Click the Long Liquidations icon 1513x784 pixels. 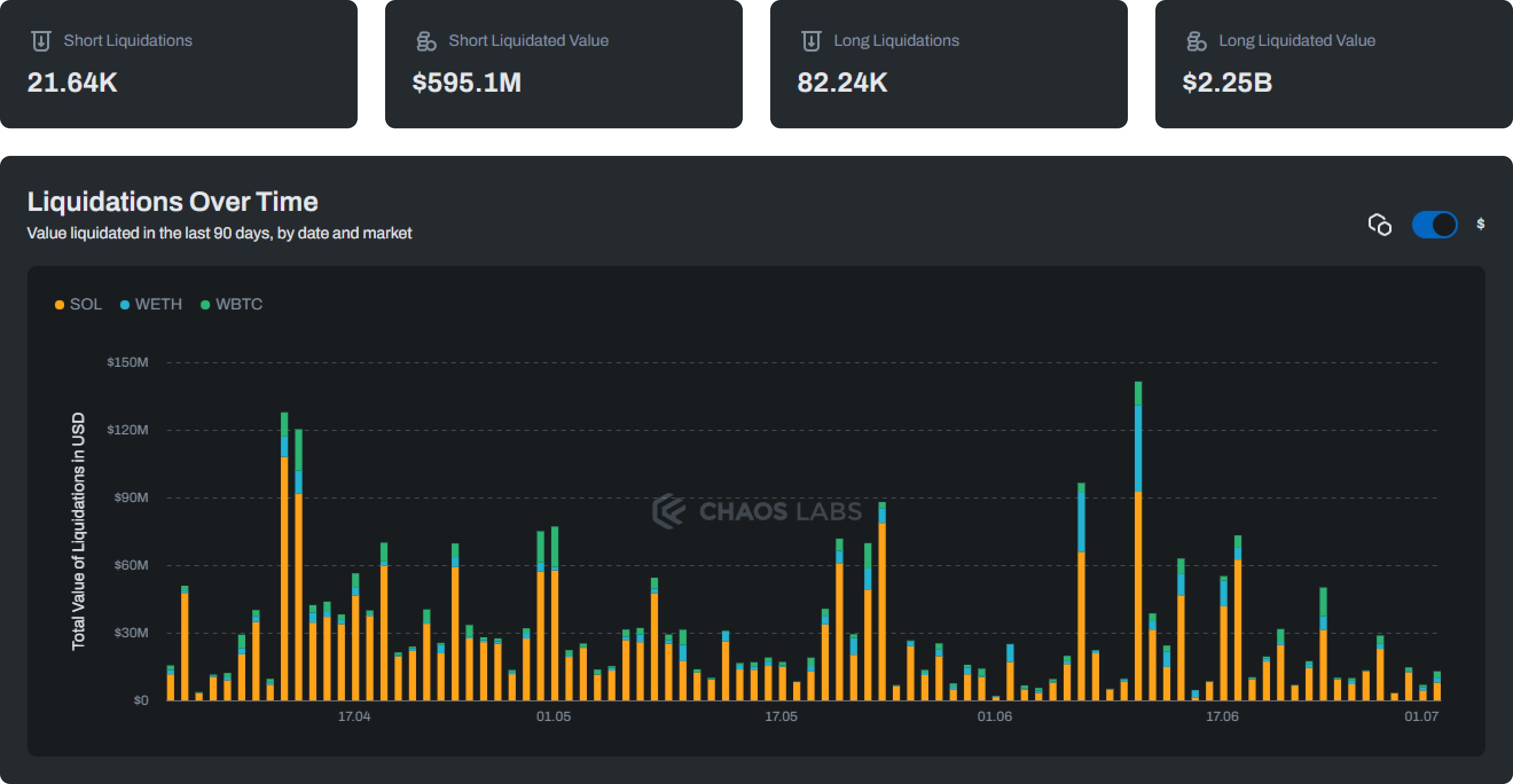click(811, 41)
